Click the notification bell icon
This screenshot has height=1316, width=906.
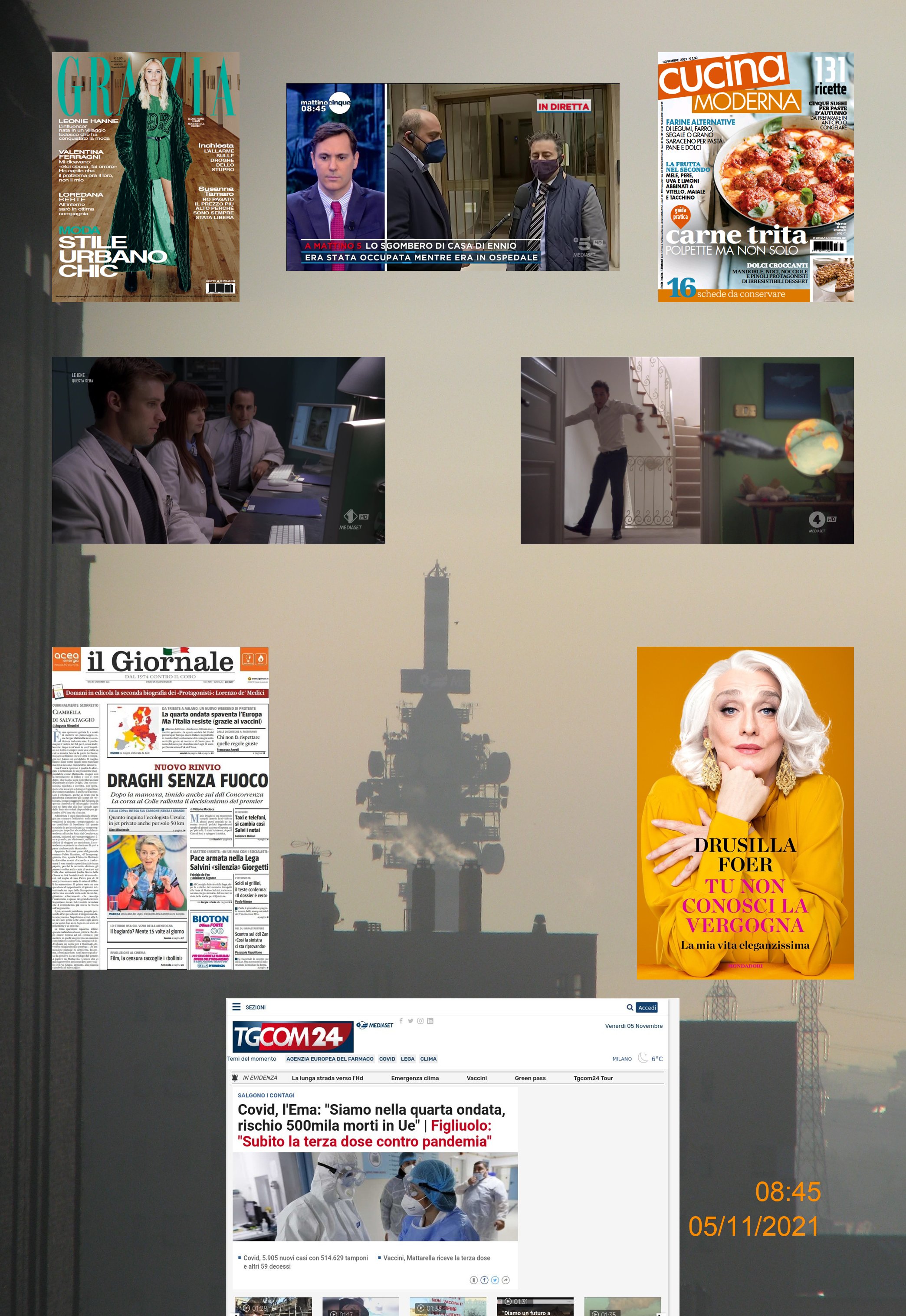(235, 1078)
